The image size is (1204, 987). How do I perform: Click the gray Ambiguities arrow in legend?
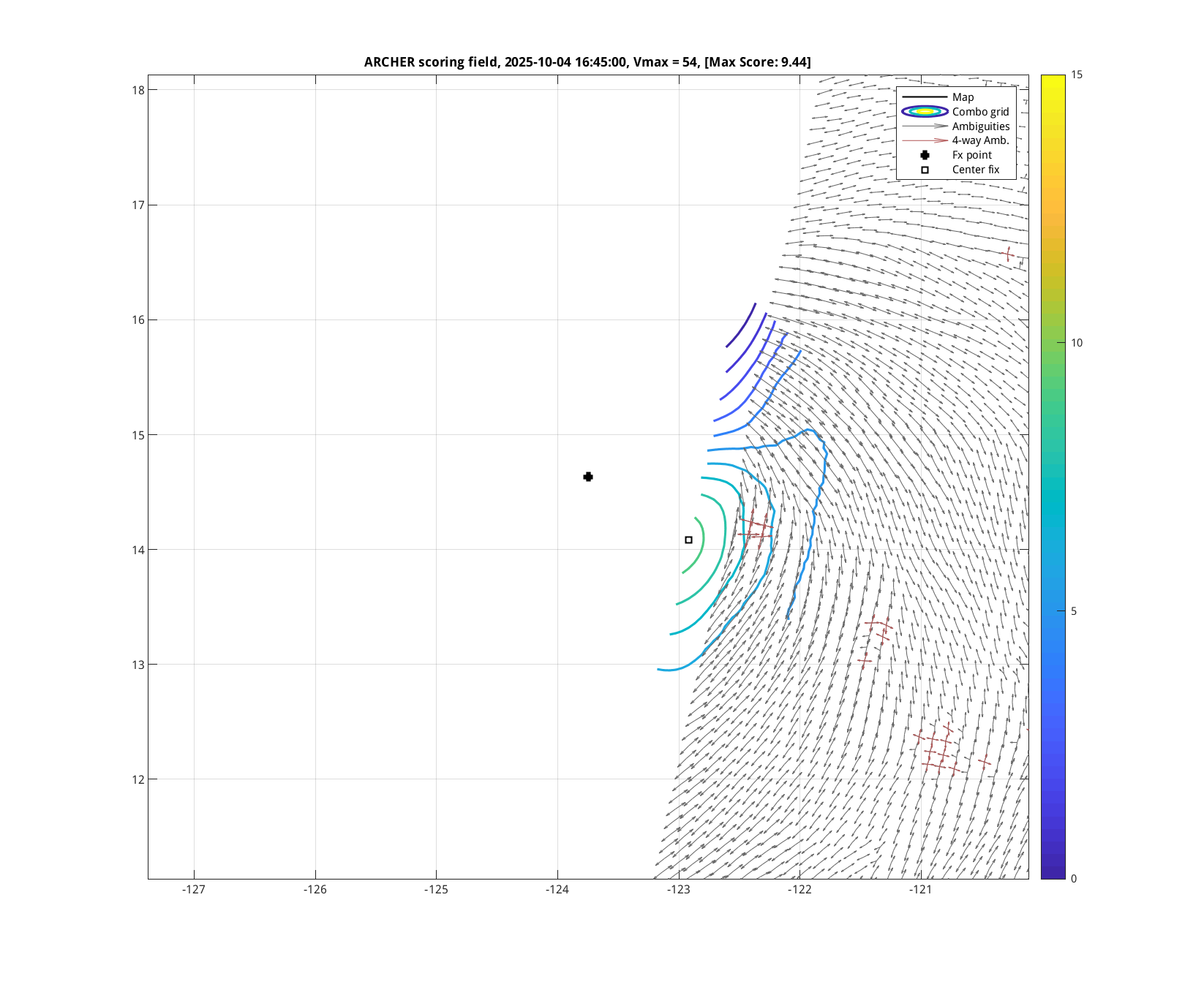click(925, 126)
